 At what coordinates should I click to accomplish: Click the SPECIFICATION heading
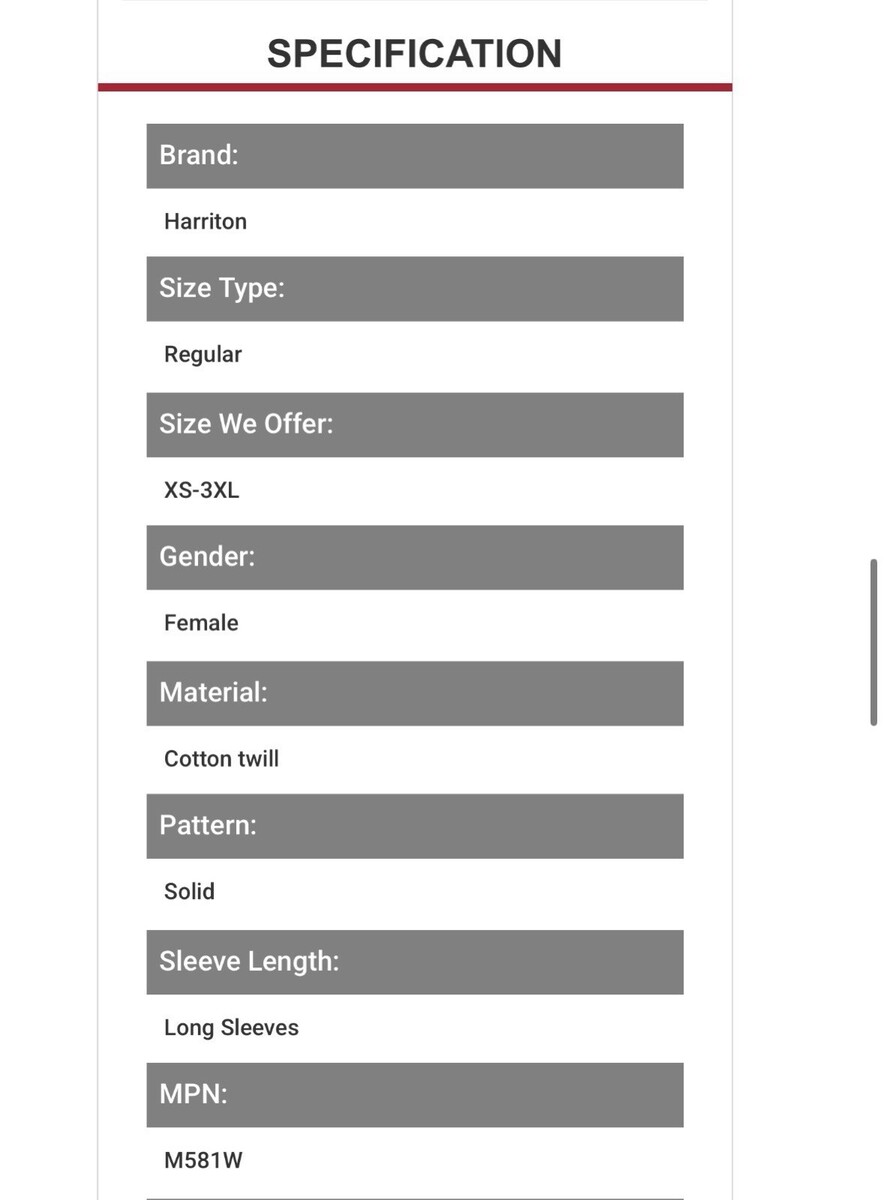[x=414, y=53]
